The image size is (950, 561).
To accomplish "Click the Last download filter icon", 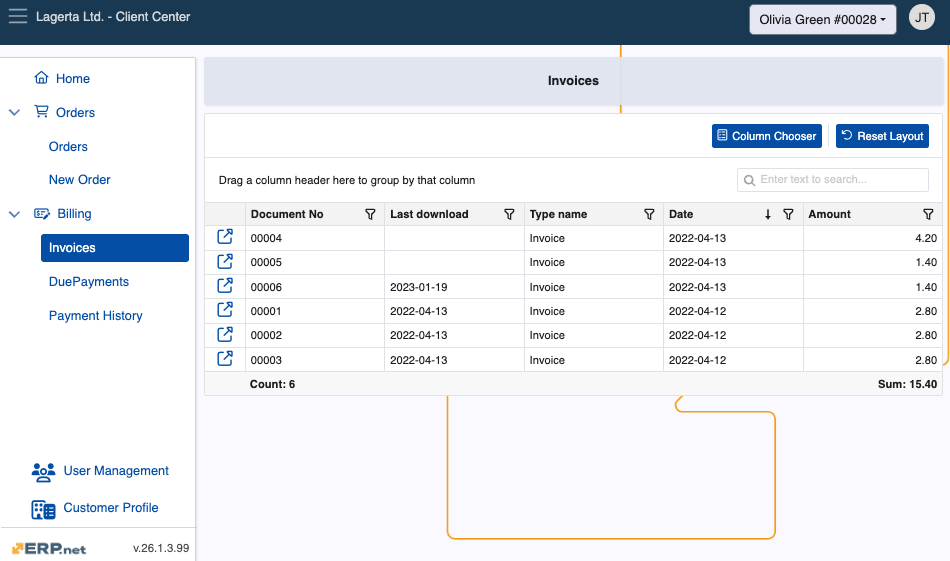I will tap(509, 214).
